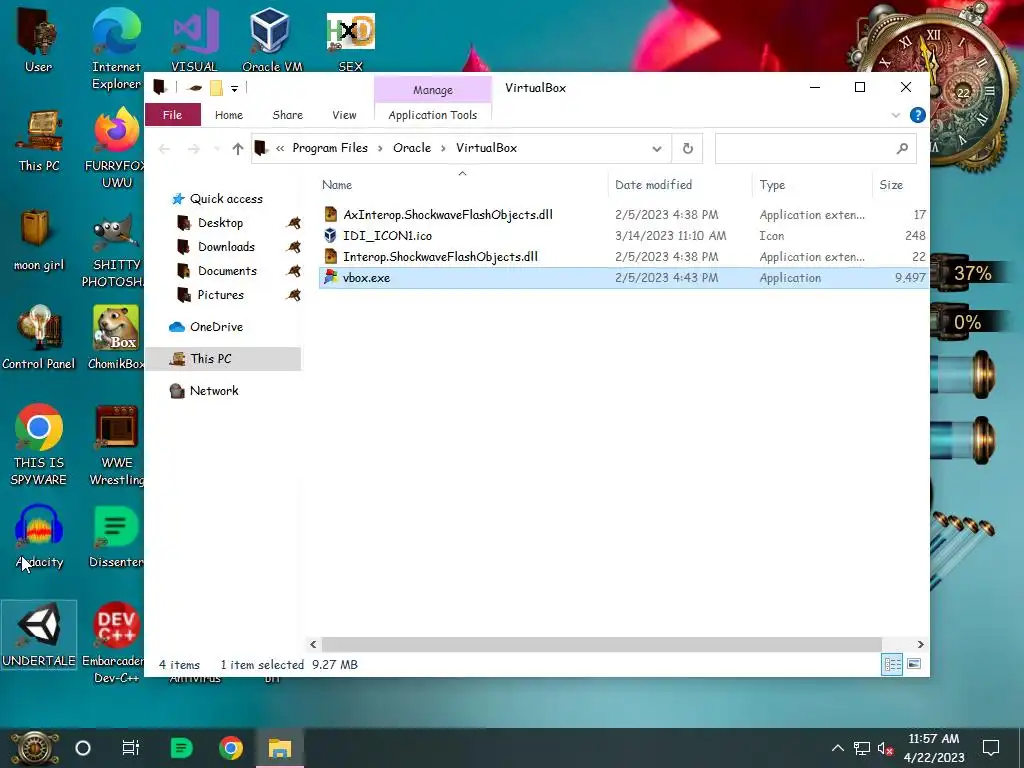
Task: Click in the search box field
Action: (816, 148)
